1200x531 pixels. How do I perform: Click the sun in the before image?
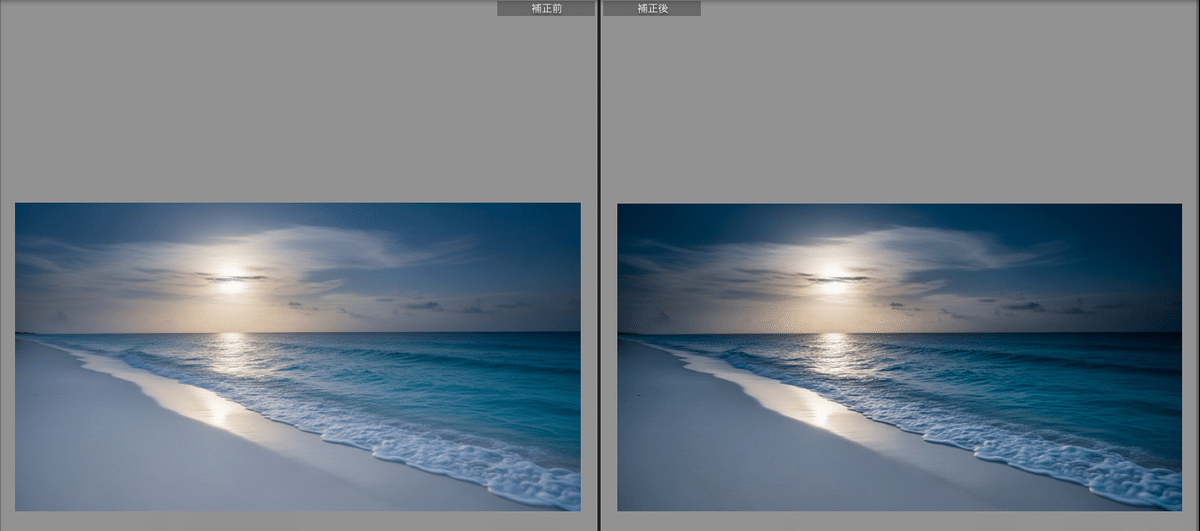coord(231,272)
